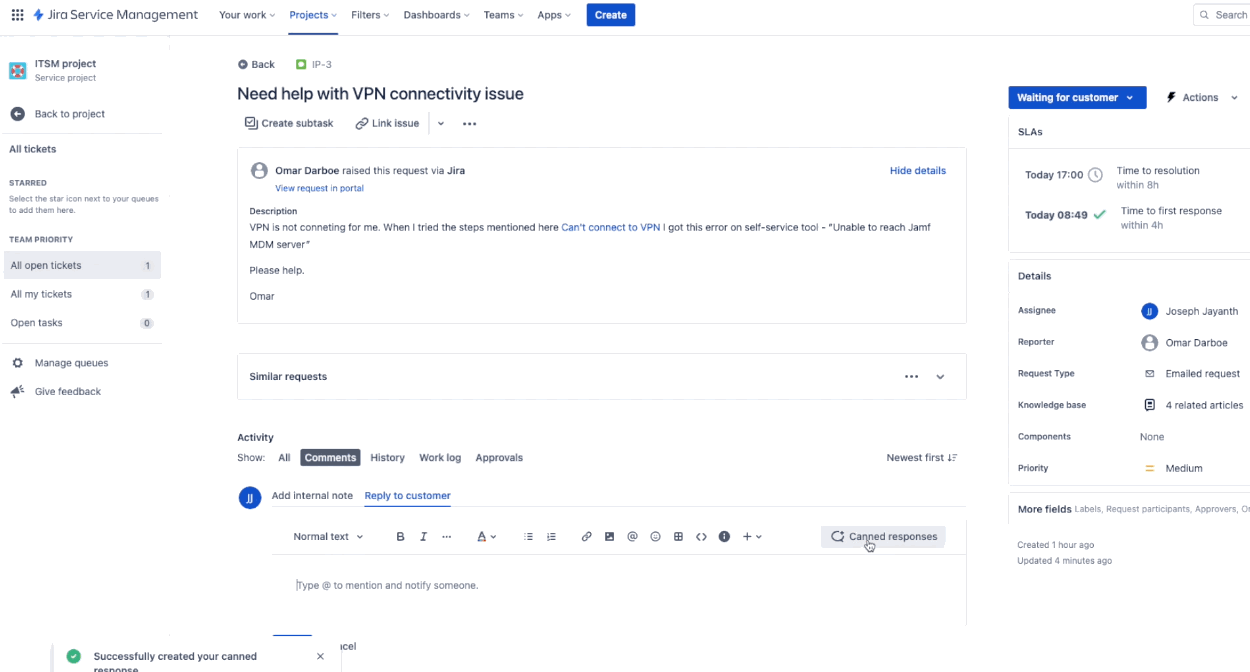This screenshot has height=672, width=1250.
Task: Insert a code snippet in the editor
Action: tap(701, 536)
